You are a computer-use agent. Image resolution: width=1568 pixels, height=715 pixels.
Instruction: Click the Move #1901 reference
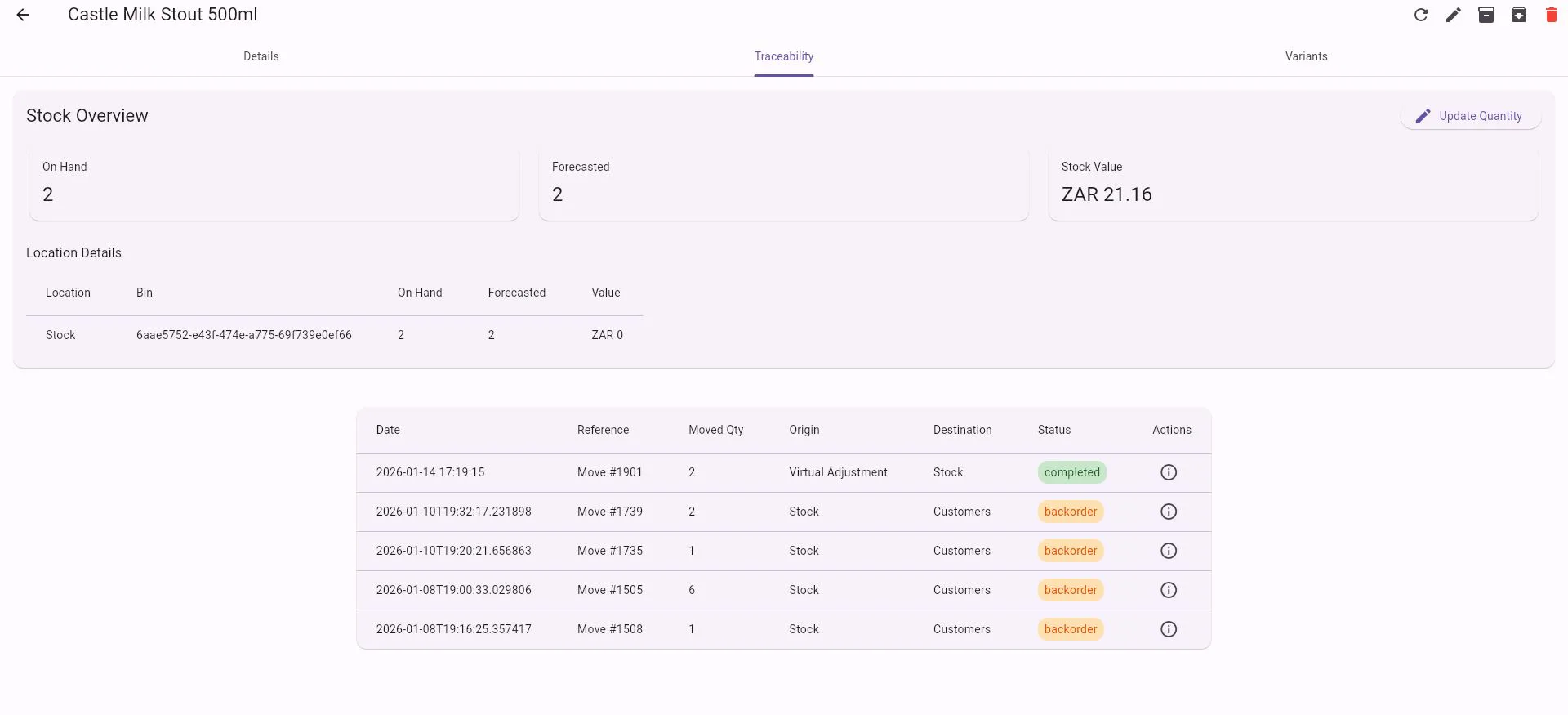610,472
